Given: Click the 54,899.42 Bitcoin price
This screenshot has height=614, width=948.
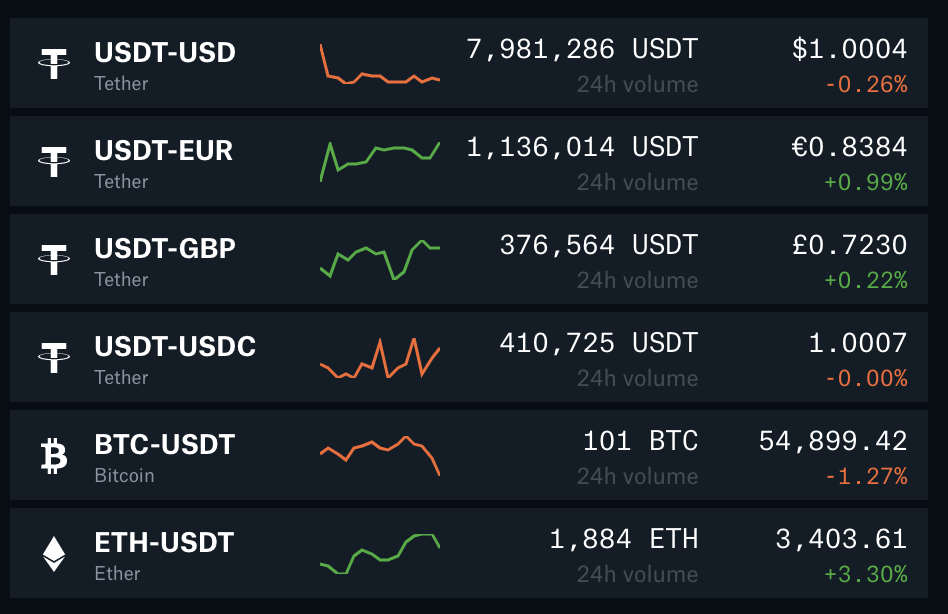Looking at the screenshot, I should [833, 441].
